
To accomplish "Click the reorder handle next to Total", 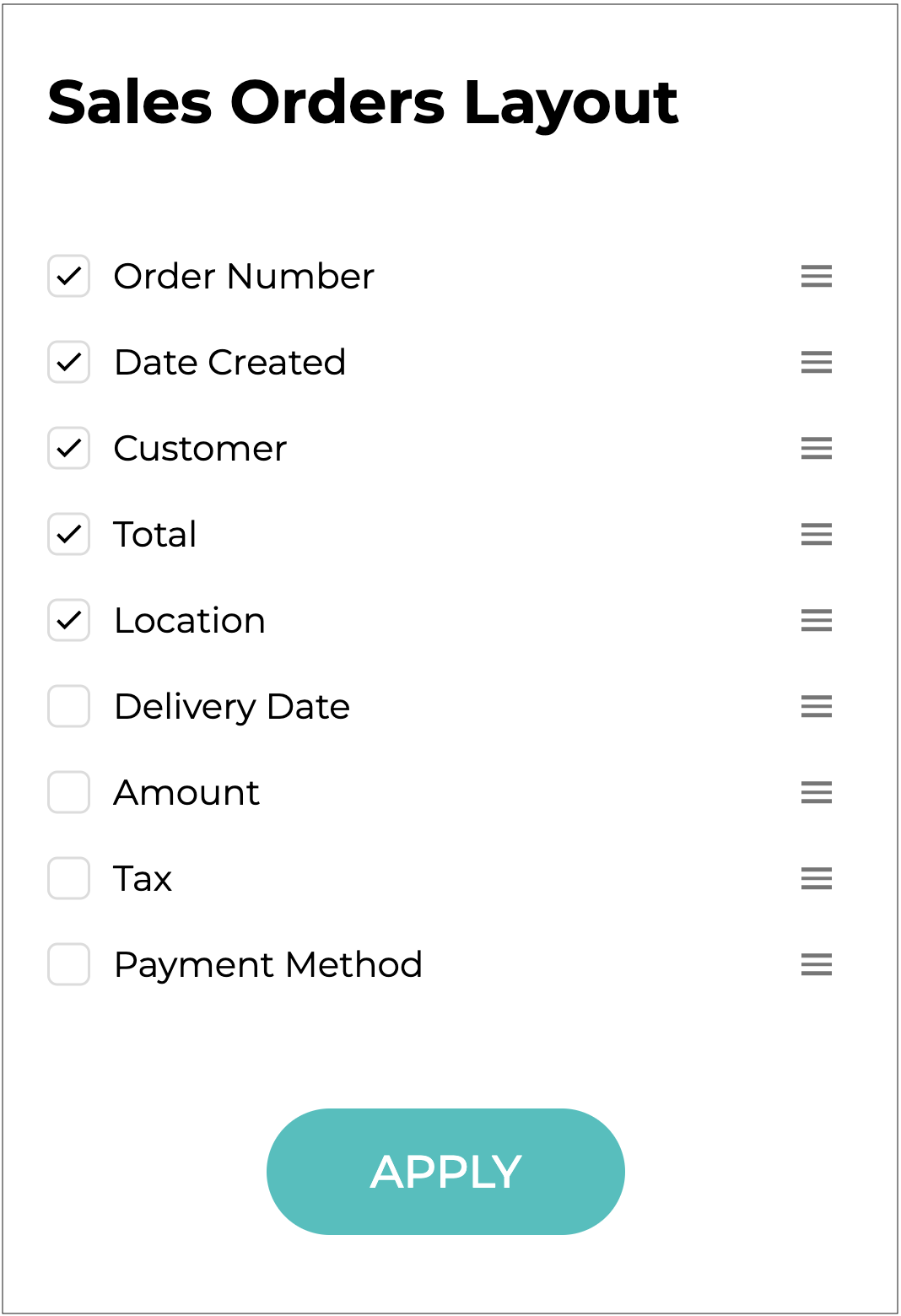I will pyautogui.click(x=816, y=534).
